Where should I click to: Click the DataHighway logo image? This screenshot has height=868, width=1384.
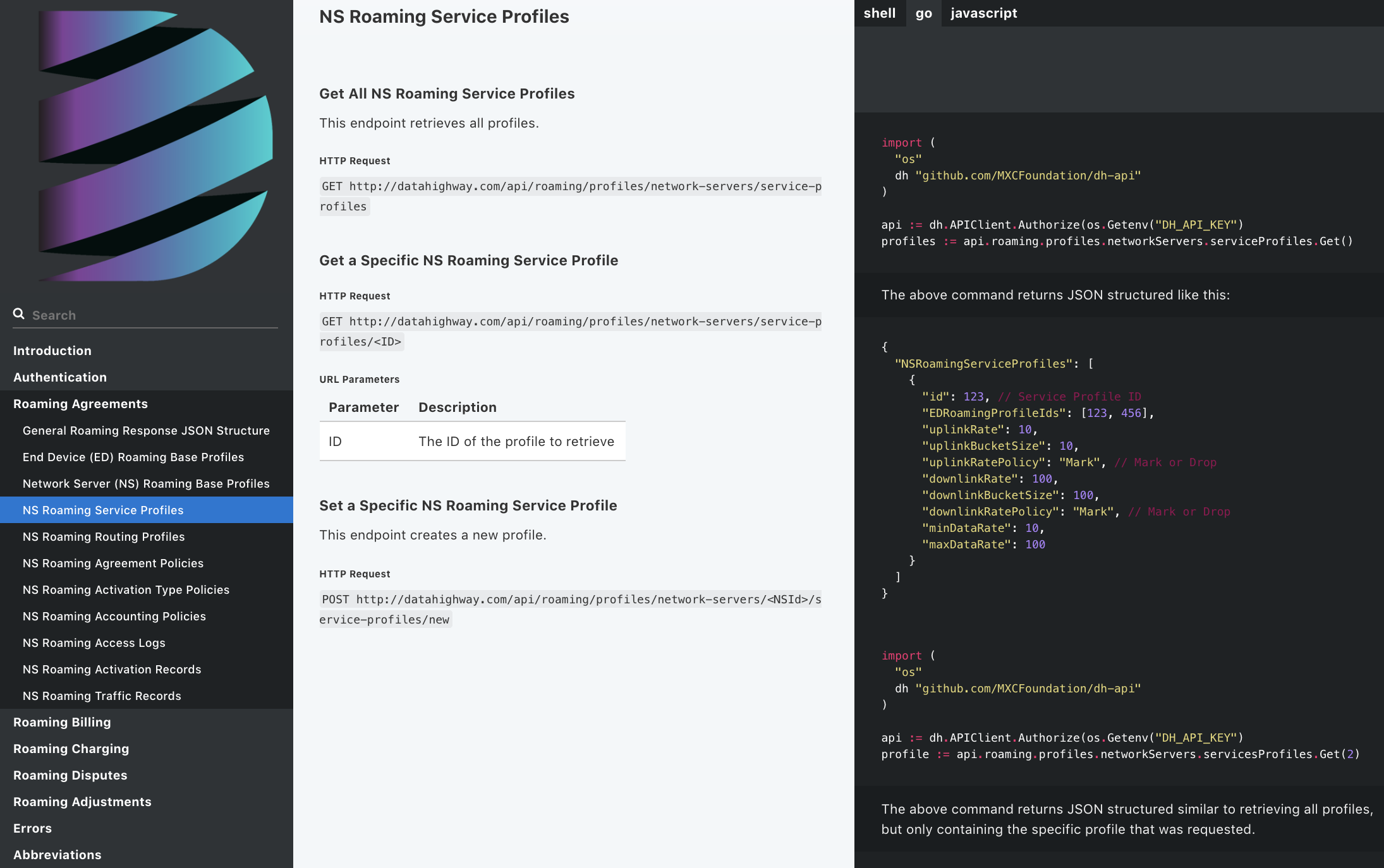click(155, 145)
